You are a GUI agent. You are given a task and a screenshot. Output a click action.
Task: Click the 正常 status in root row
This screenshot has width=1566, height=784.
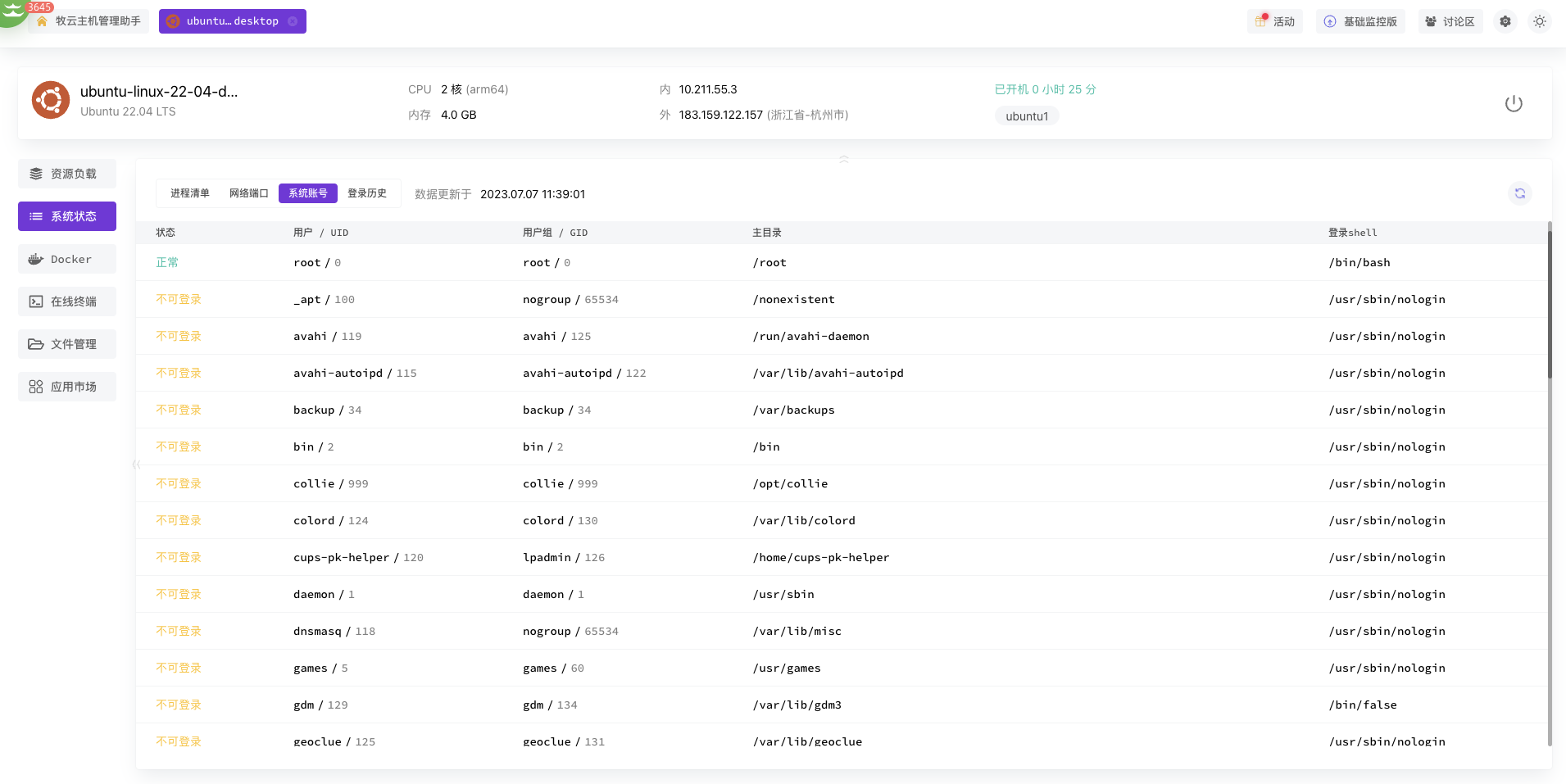pos(167,262)
